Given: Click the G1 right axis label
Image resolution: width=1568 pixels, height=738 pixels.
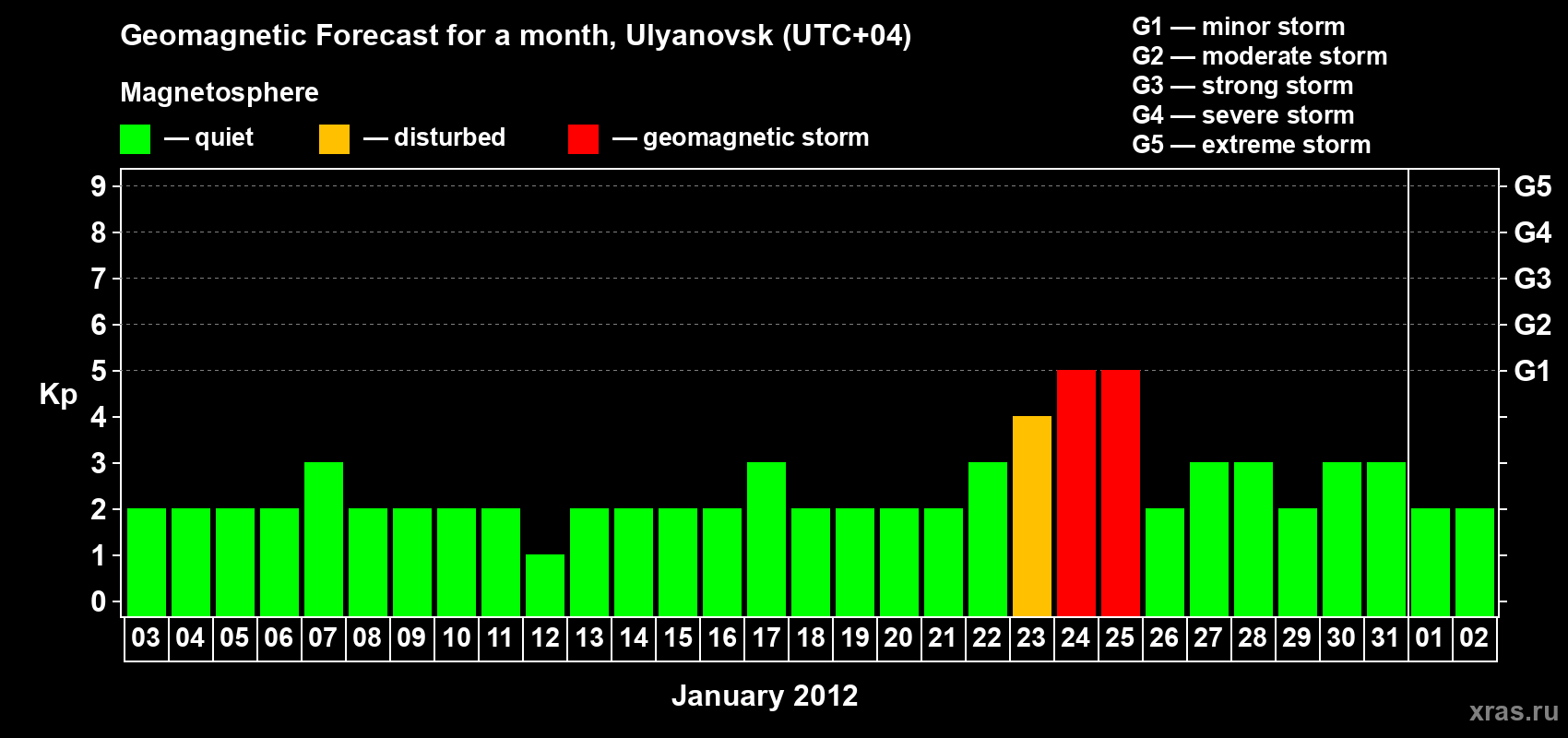Looking at the screenshot, I should pyautogui.click(x=1533, y=371).
